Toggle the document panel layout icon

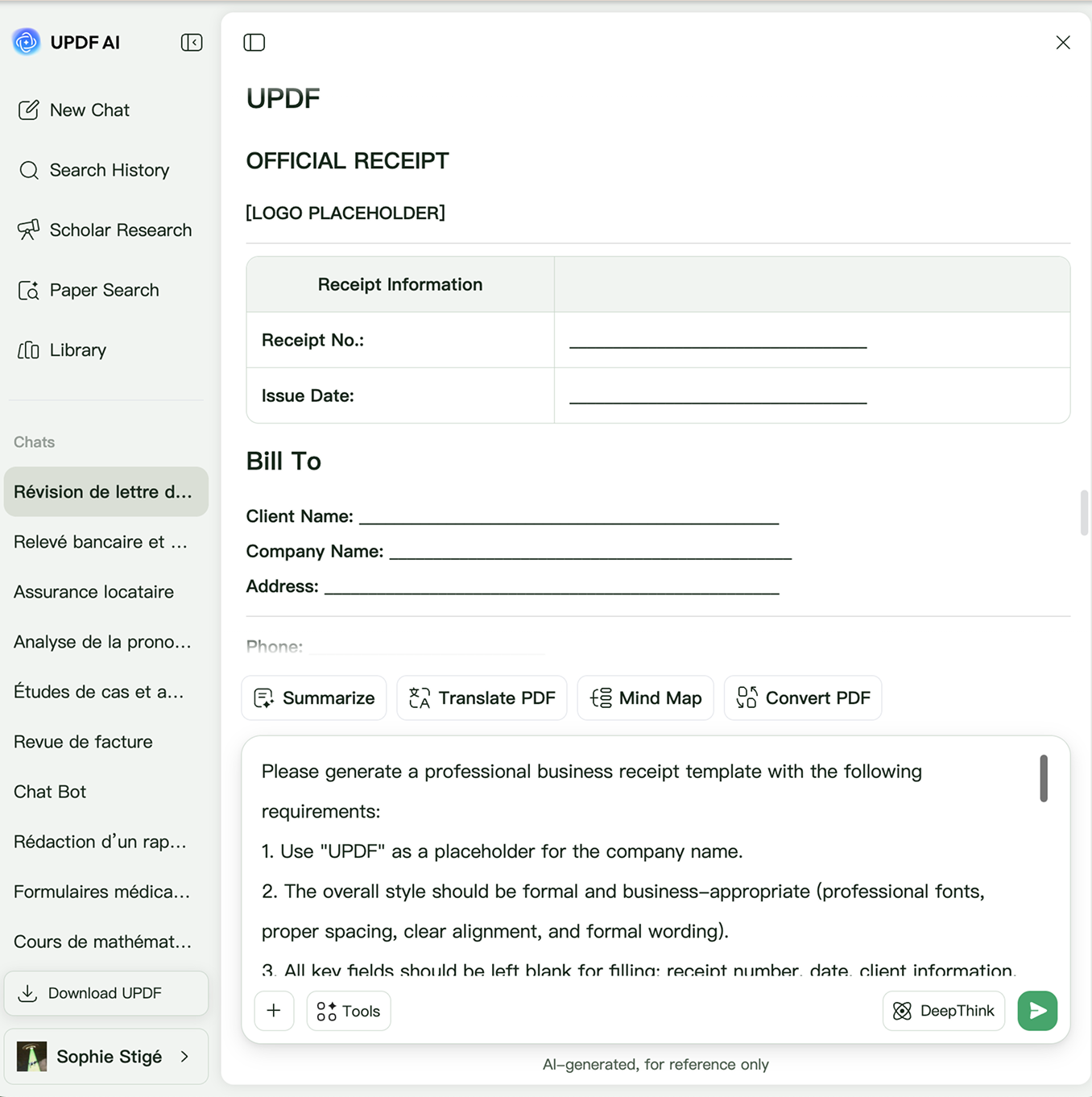pyautogui.click(x=254, y=43)
